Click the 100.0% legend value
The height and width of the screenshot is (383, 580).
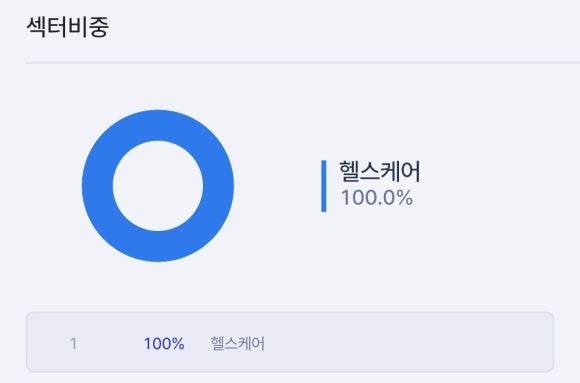point(377,198)
